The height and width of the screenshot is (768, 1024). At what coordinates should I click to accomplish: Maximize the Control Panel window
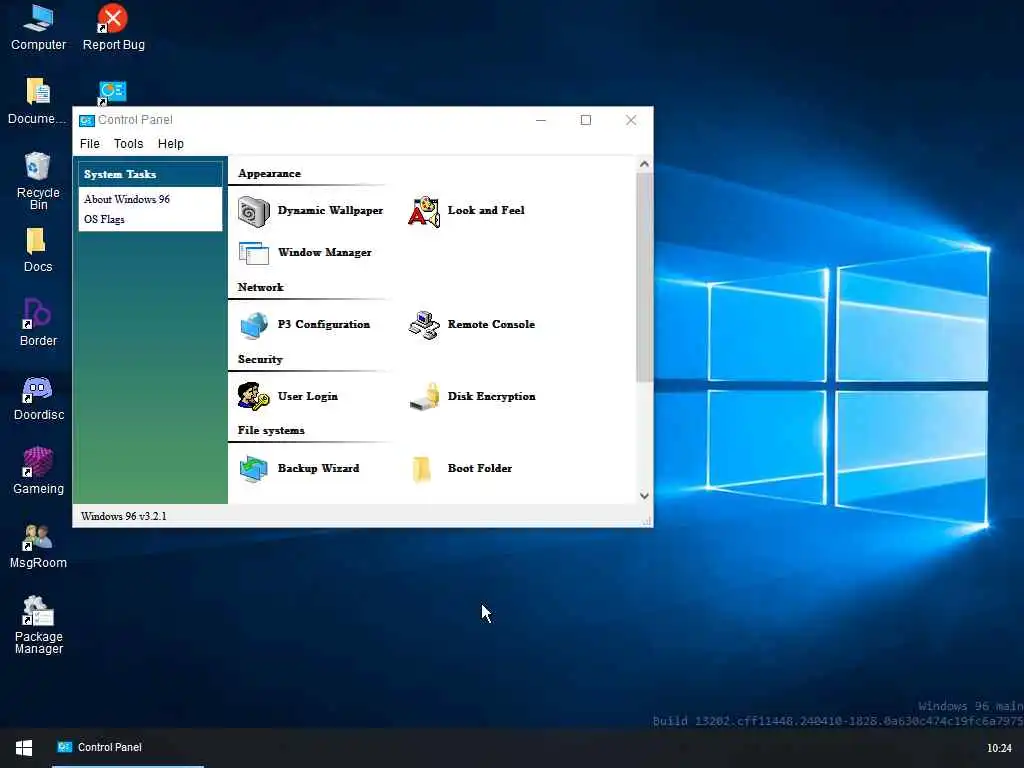click(586, 120)
